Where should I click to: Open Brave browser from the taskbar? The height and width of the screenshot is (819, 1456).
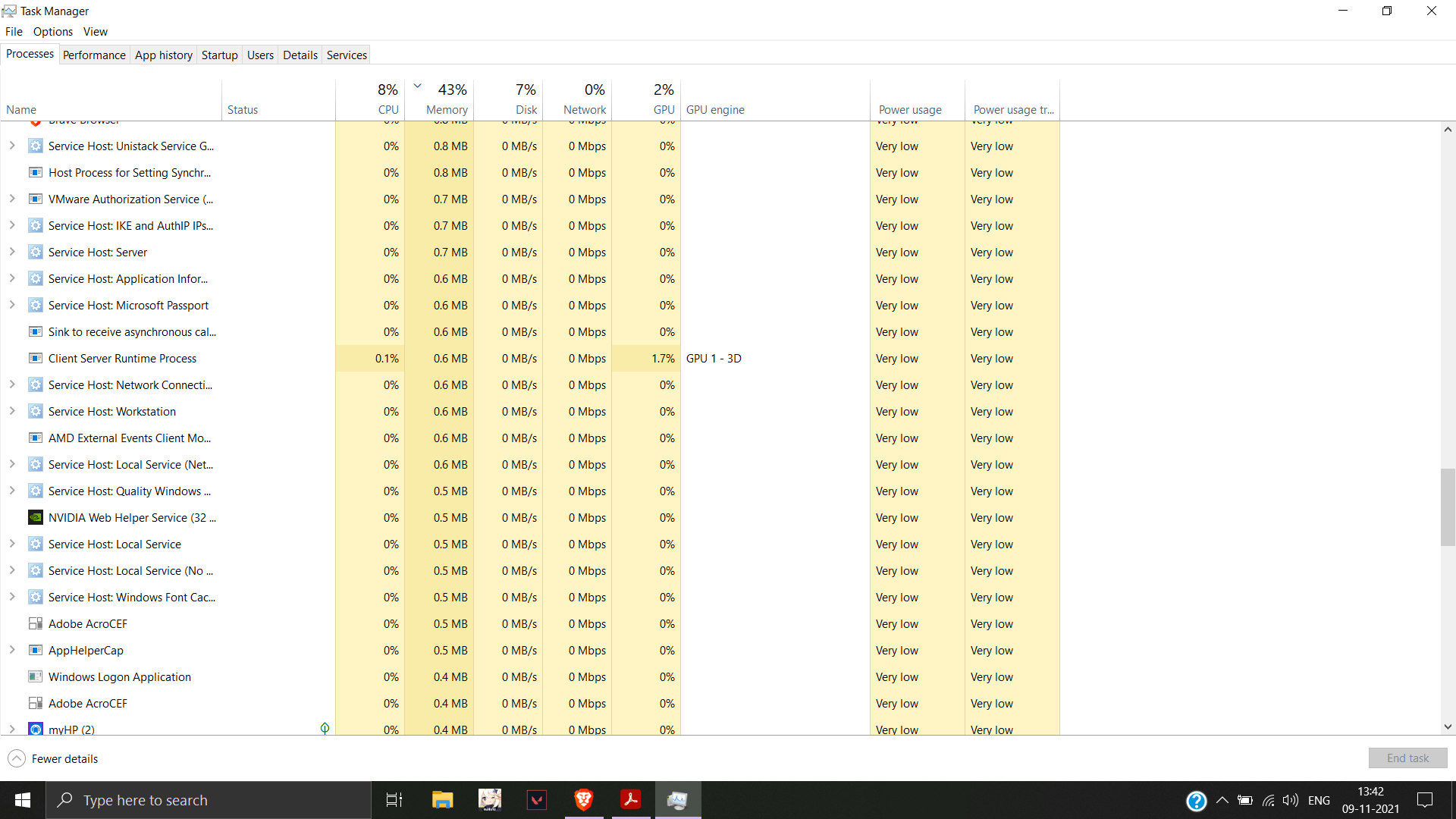[583, 799]
